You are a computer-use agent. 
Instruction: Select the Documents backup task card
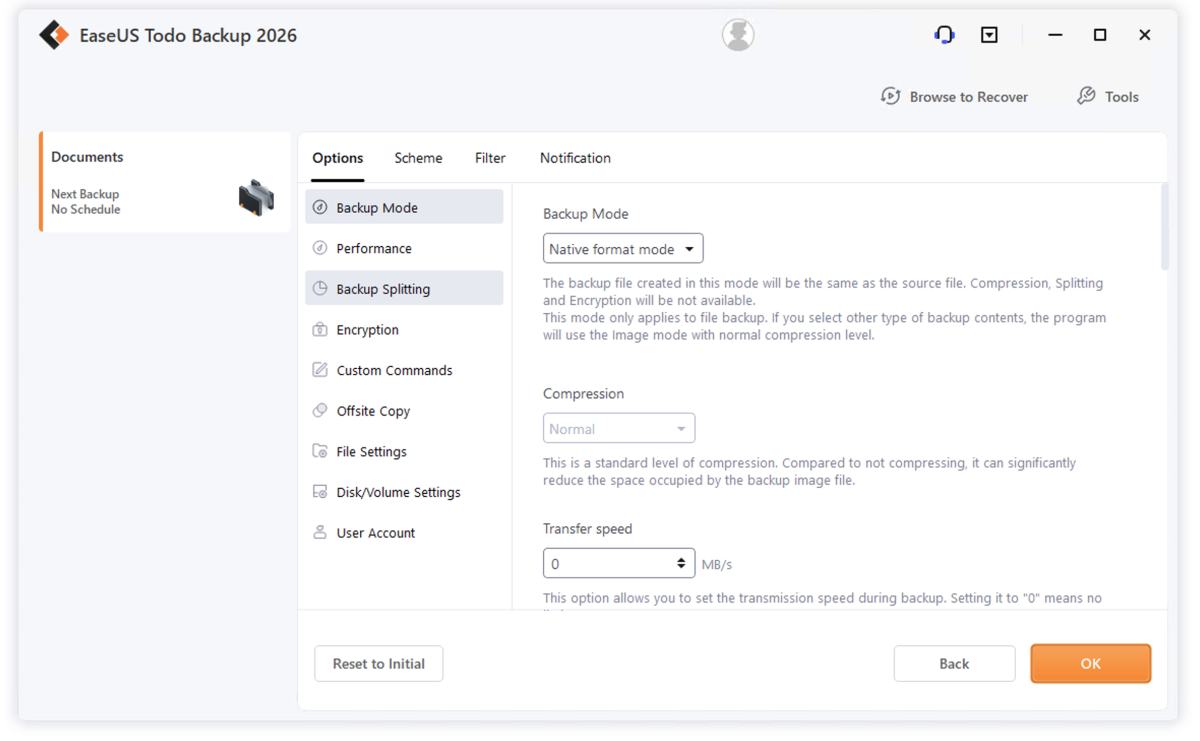165,182
